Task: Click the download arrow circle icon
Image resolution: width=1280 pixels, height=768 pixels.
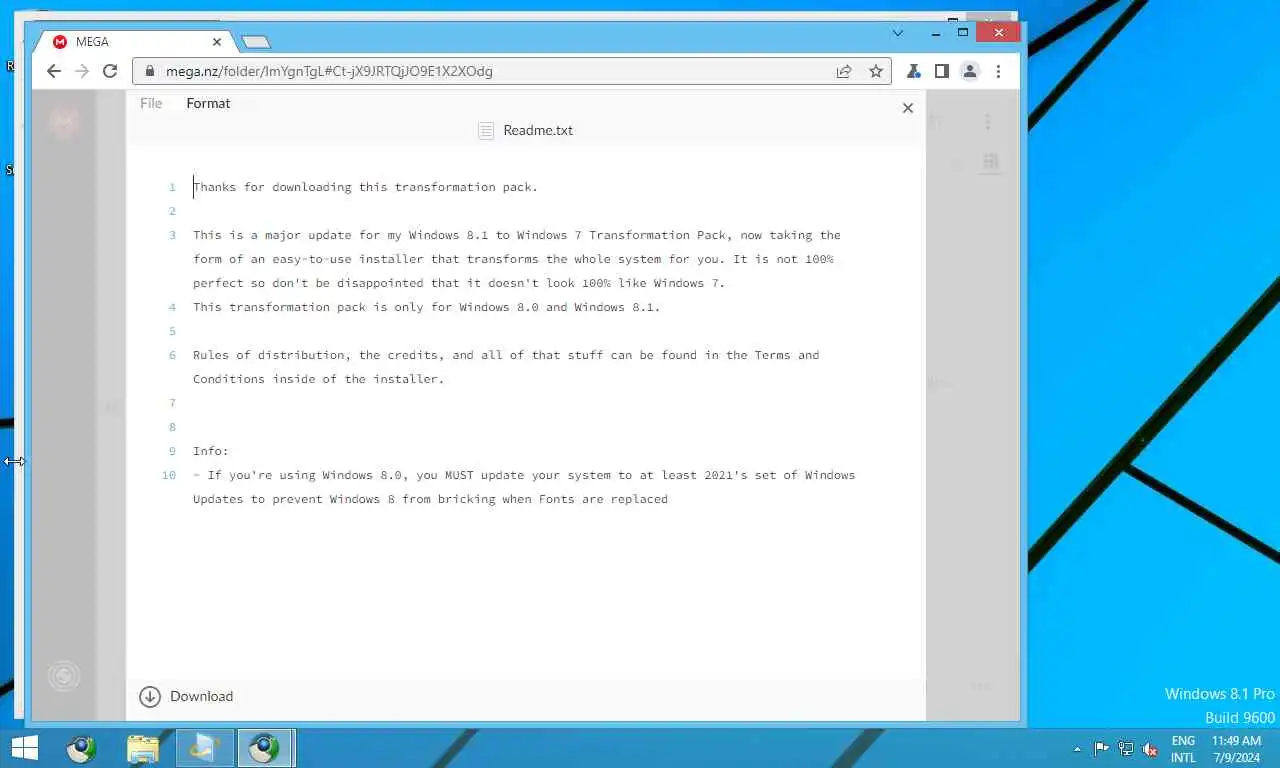Action: (150, 697)
